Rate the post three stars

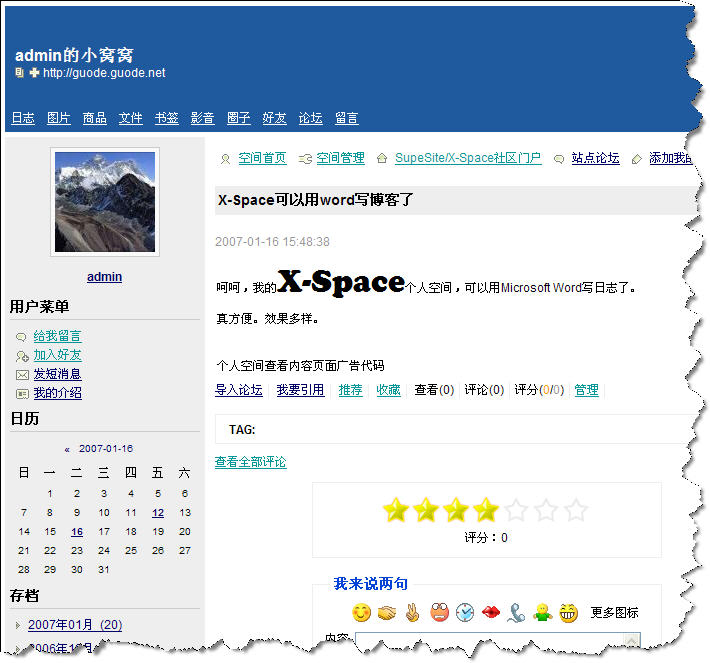pos(456,509)
